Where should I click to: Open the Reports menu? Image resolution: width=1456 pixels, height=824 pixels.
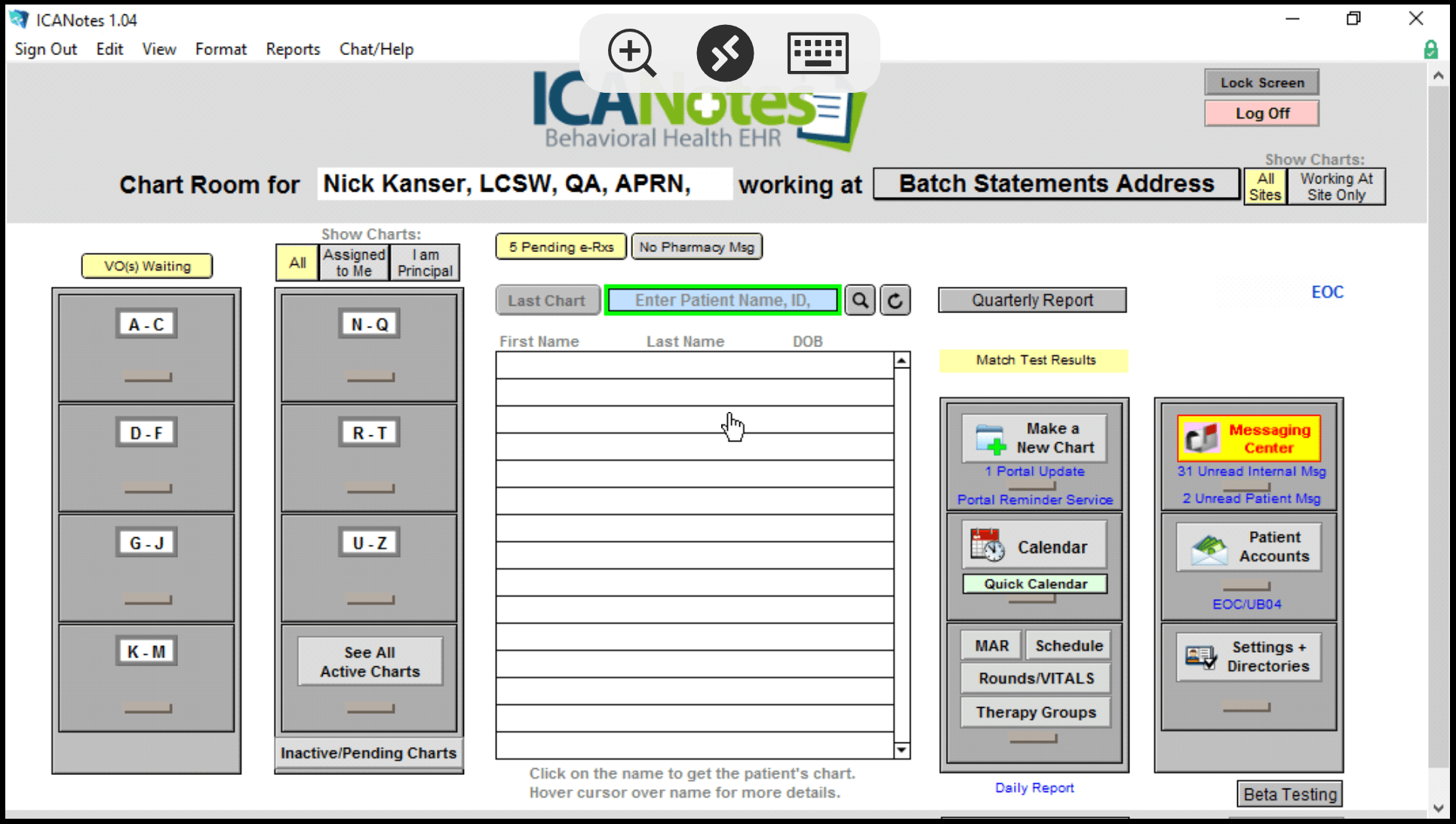tap(293, 49)
